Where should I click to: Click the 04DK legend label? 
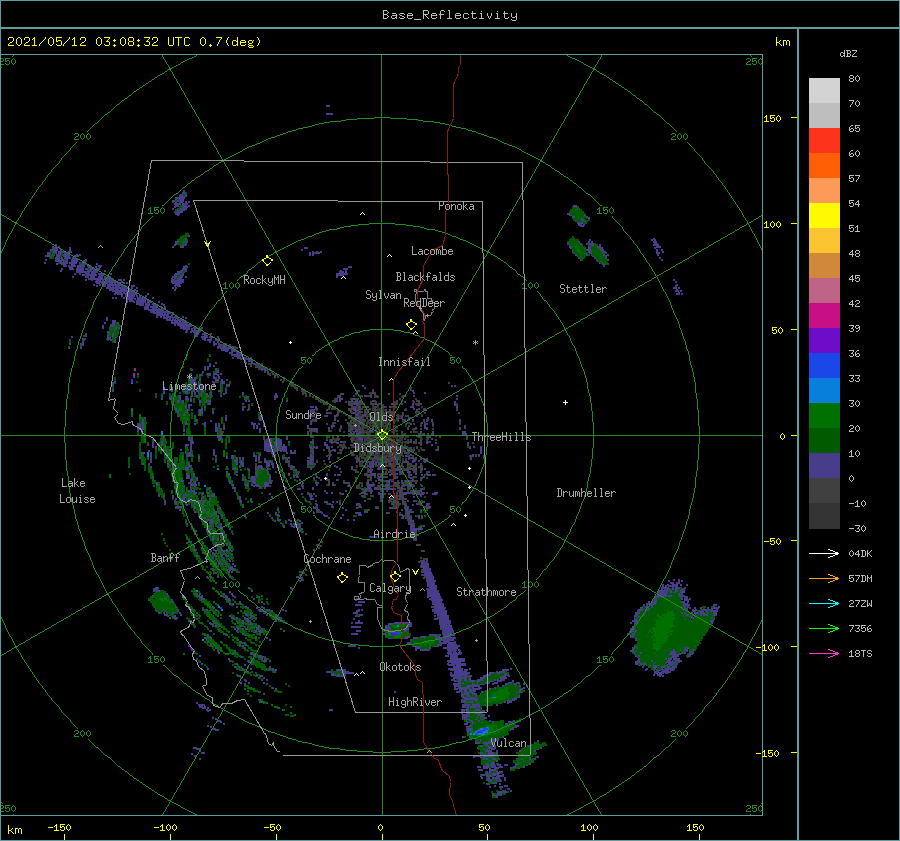pos(860,553)
